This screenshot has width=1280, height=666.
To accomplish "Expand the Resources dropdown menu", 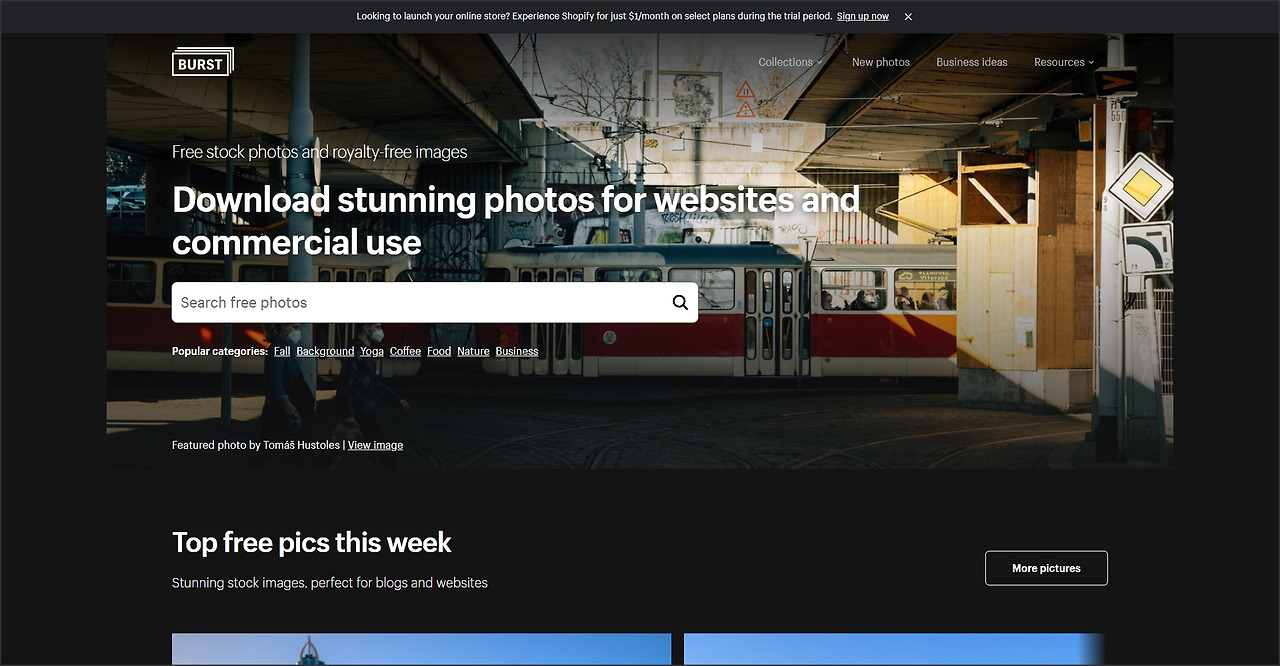I will [1064, 62].
